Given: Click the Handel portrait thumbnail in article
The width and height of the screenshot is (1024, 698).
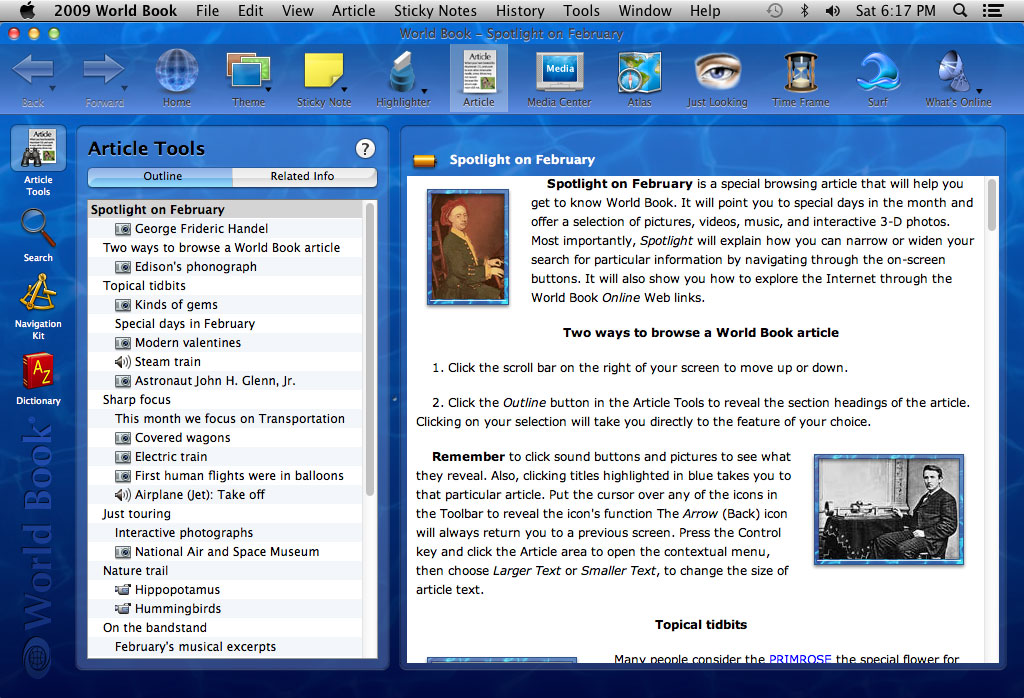Looking at the screenshot, I should (468, 247).
